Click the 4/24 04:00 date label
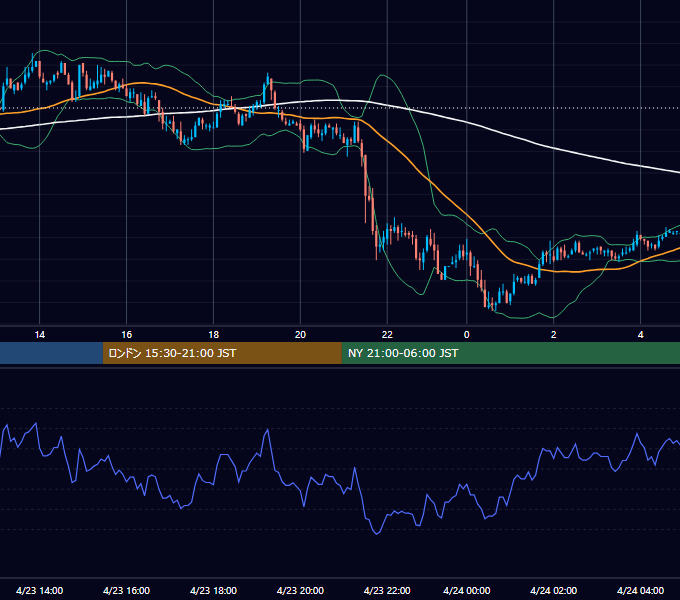This screenshot has height=600, width=680. pyautogui.click(x=641, y=590)
